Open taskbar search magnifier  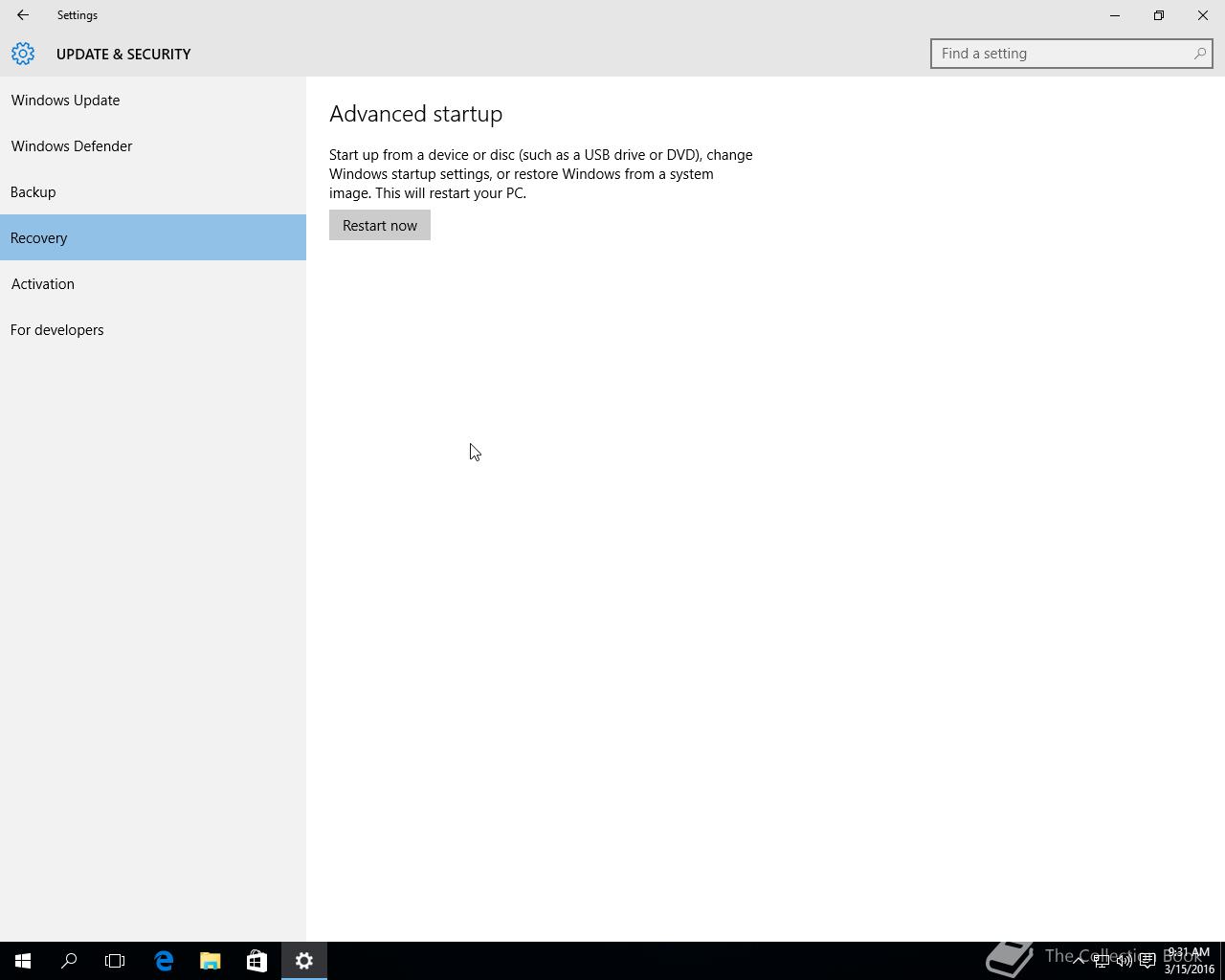tap(69, 961)
